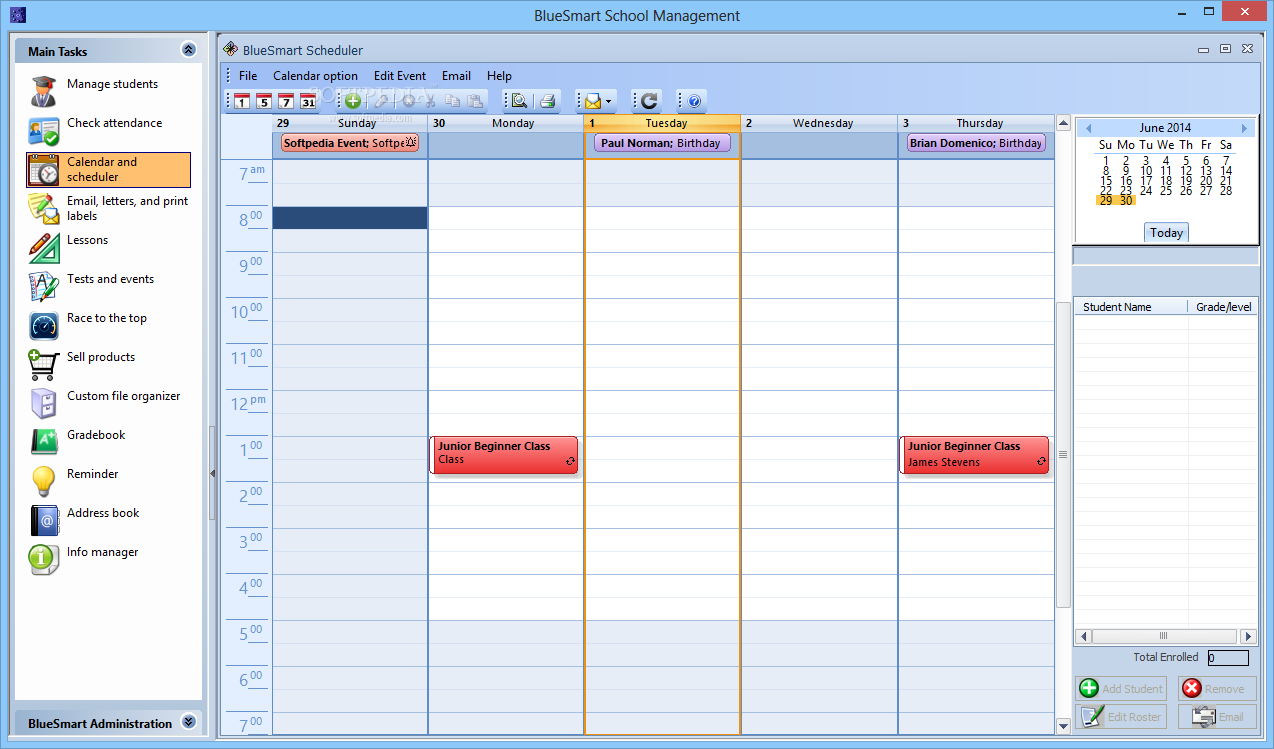Click the cut scissors toolbar icon

click(x=430, y=101)
